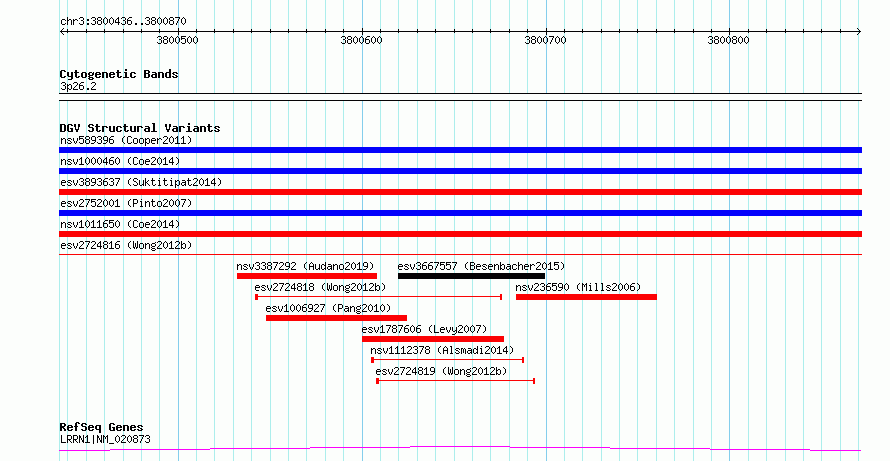The image size is (890, 461).
Task: Open variant esv3667557 (Besenbacher2015) label
Action: coord(481,266)
